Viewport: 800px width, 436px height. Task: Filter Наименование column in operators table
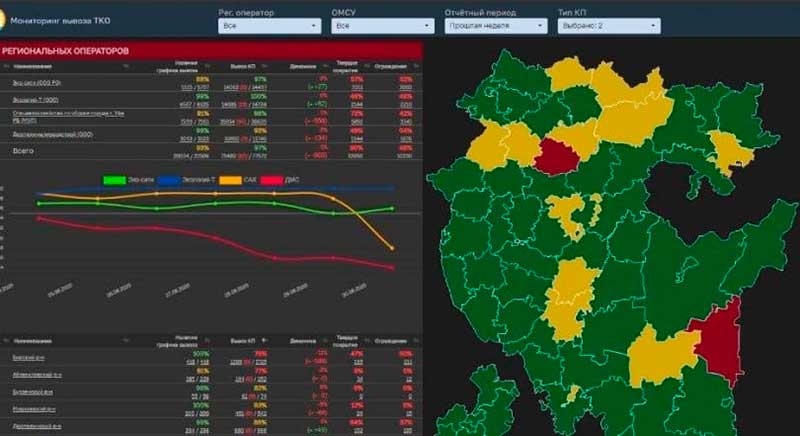point(126,66)
